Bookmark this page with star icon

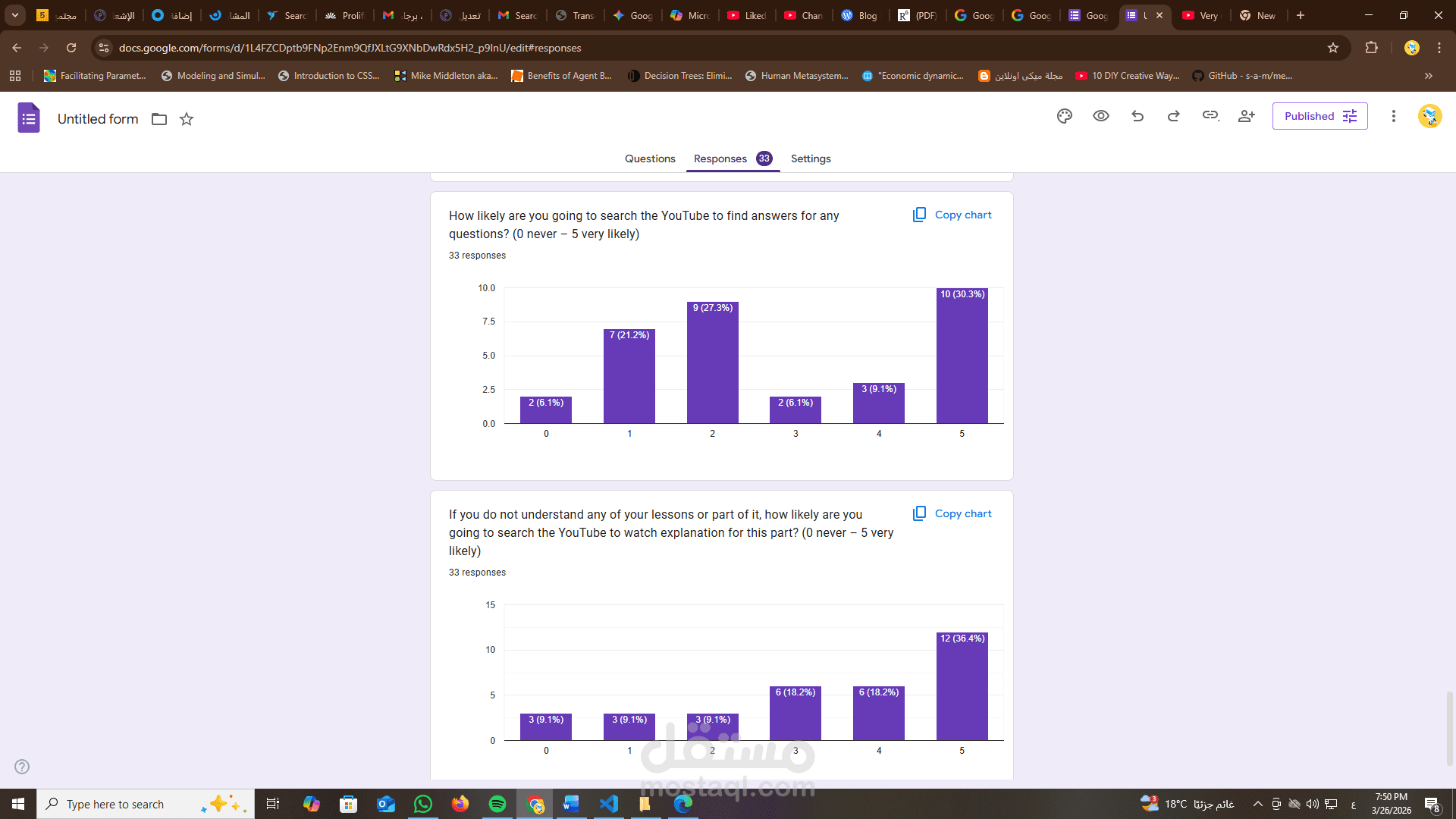click(1333, 48)
